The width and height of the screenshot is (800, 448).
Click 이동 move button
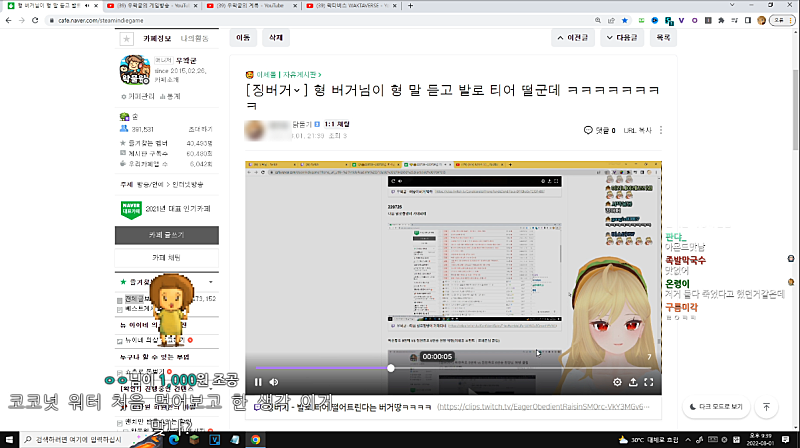243,38
